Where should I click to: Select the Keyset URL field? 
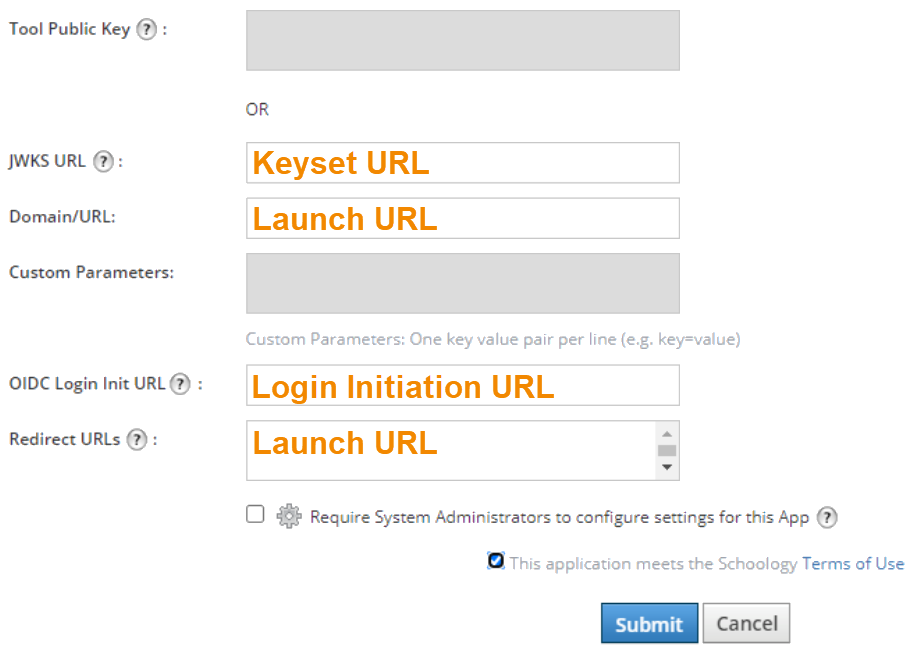[462, 162]
